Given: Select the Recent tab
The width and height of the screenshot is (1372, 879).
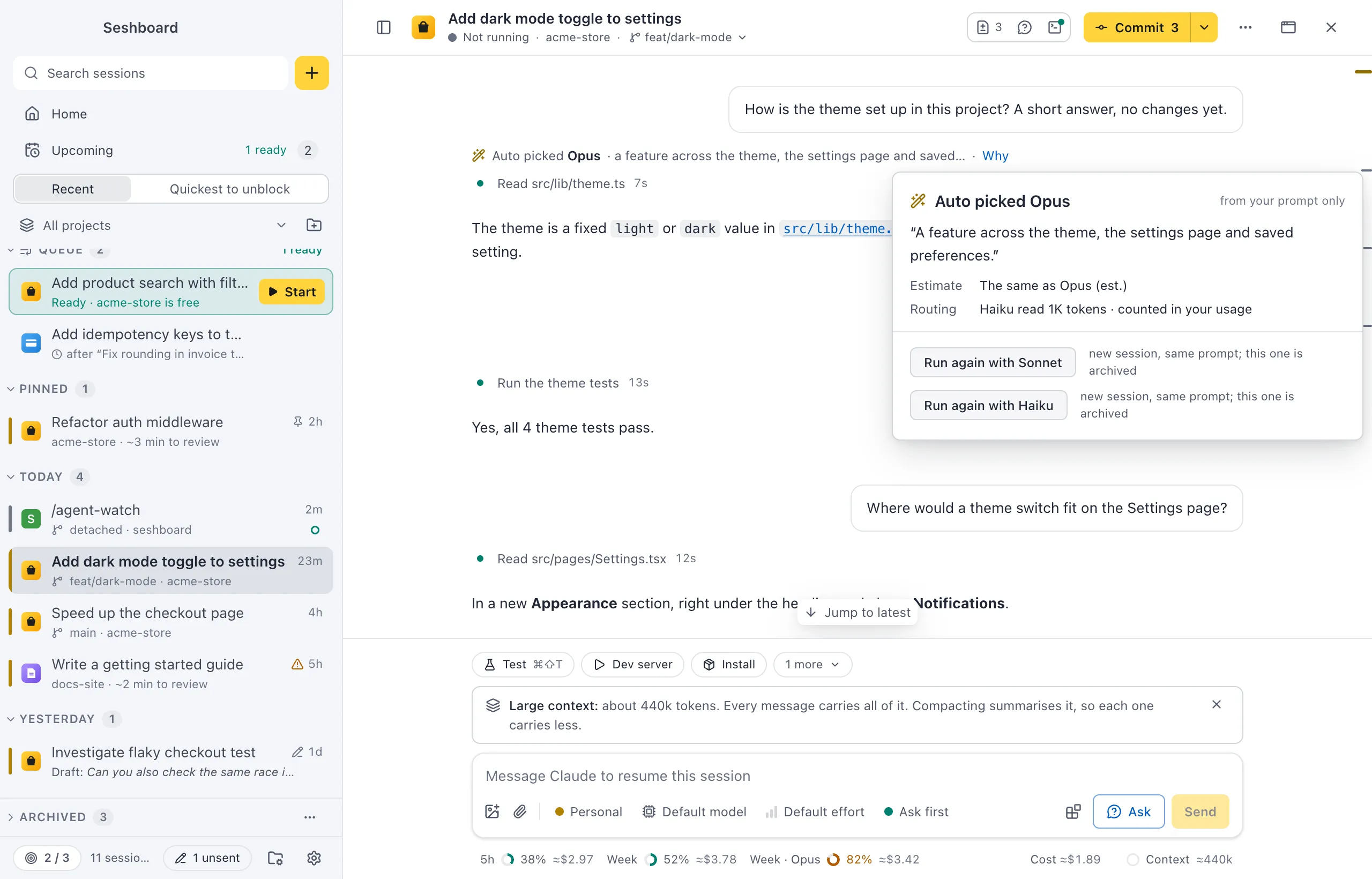Looking at the screenshot, I should pyautogui.click(x=72, y=189).
